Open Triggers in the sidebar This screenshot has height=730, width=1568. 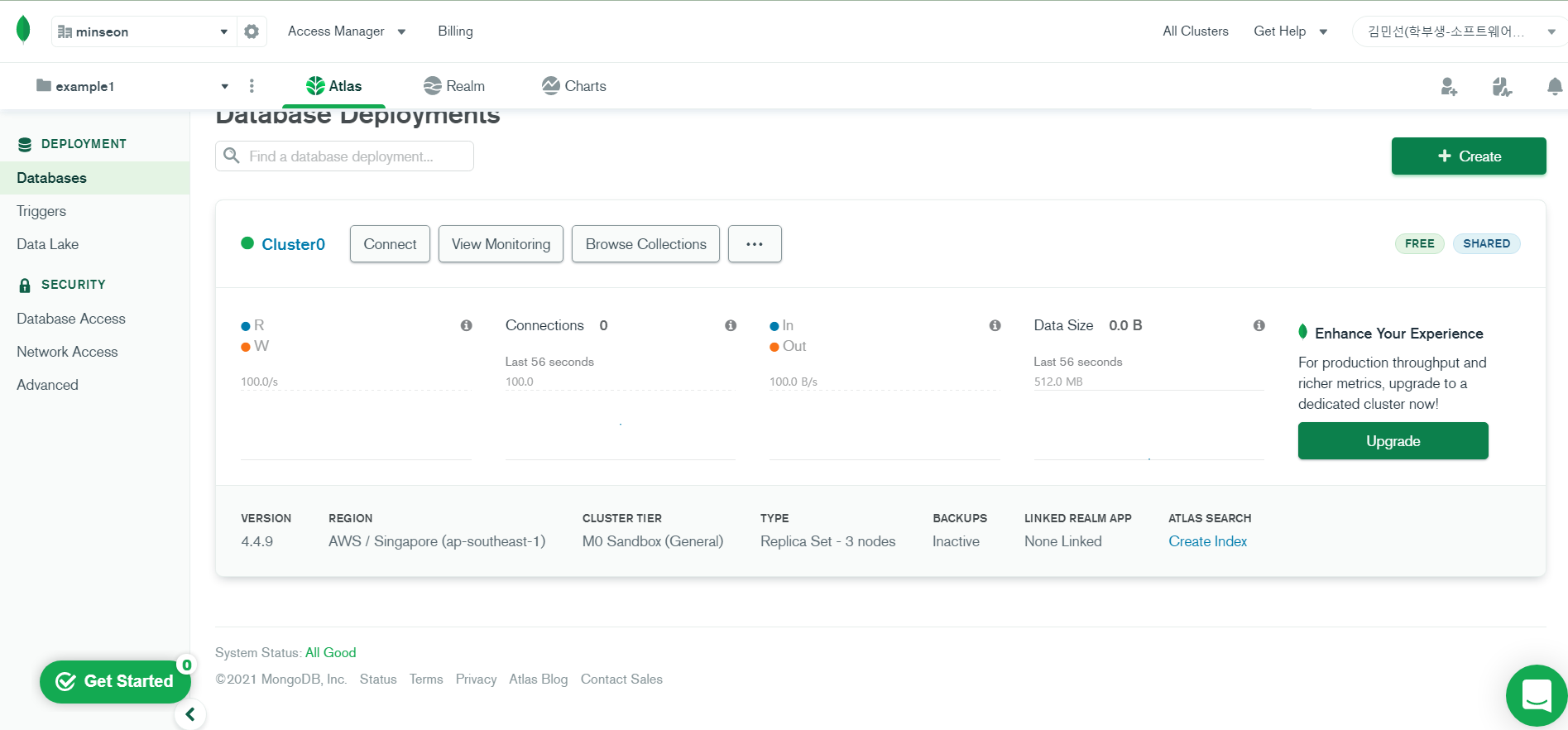click(41, 211)
